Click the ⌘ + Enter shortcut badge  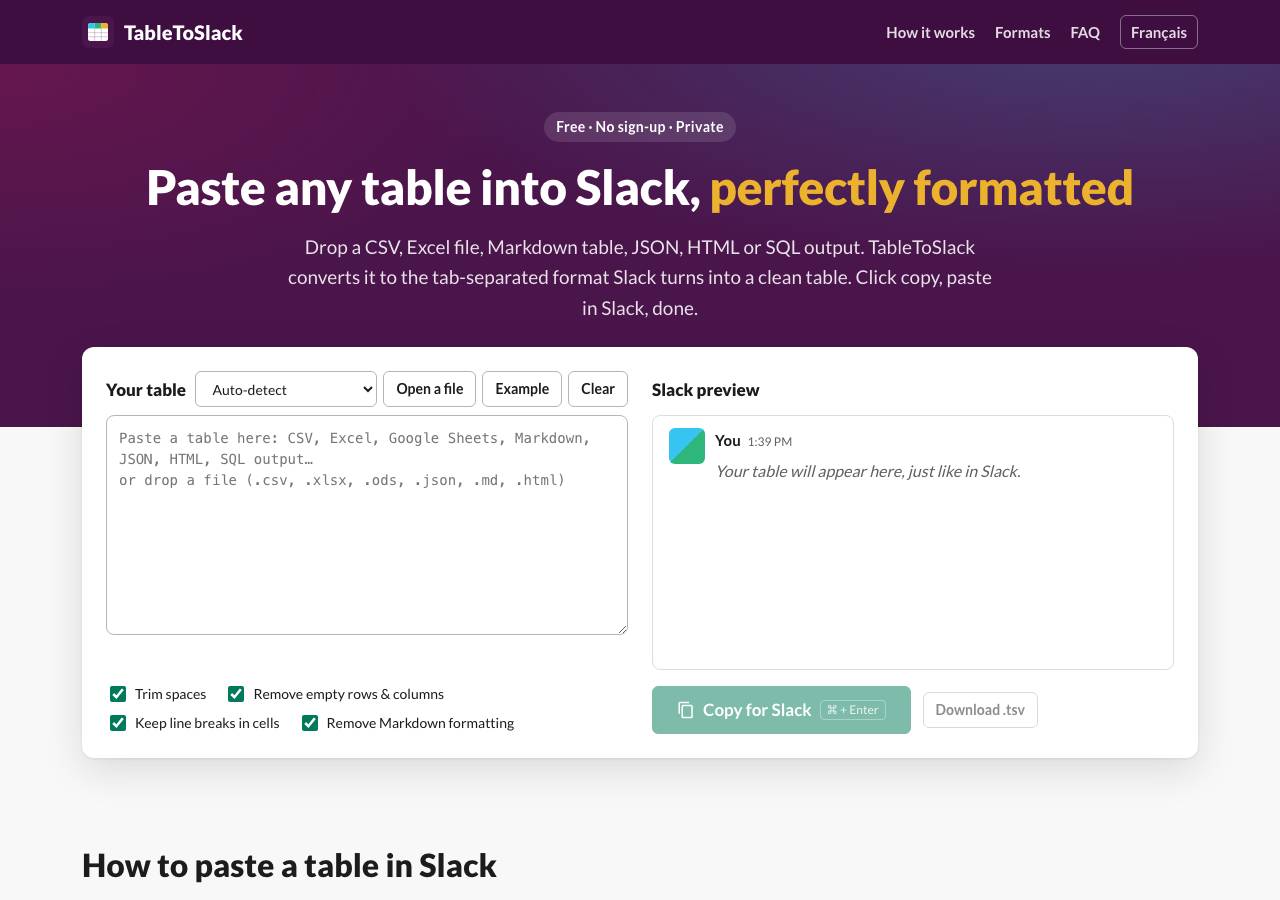click(852, 710)
